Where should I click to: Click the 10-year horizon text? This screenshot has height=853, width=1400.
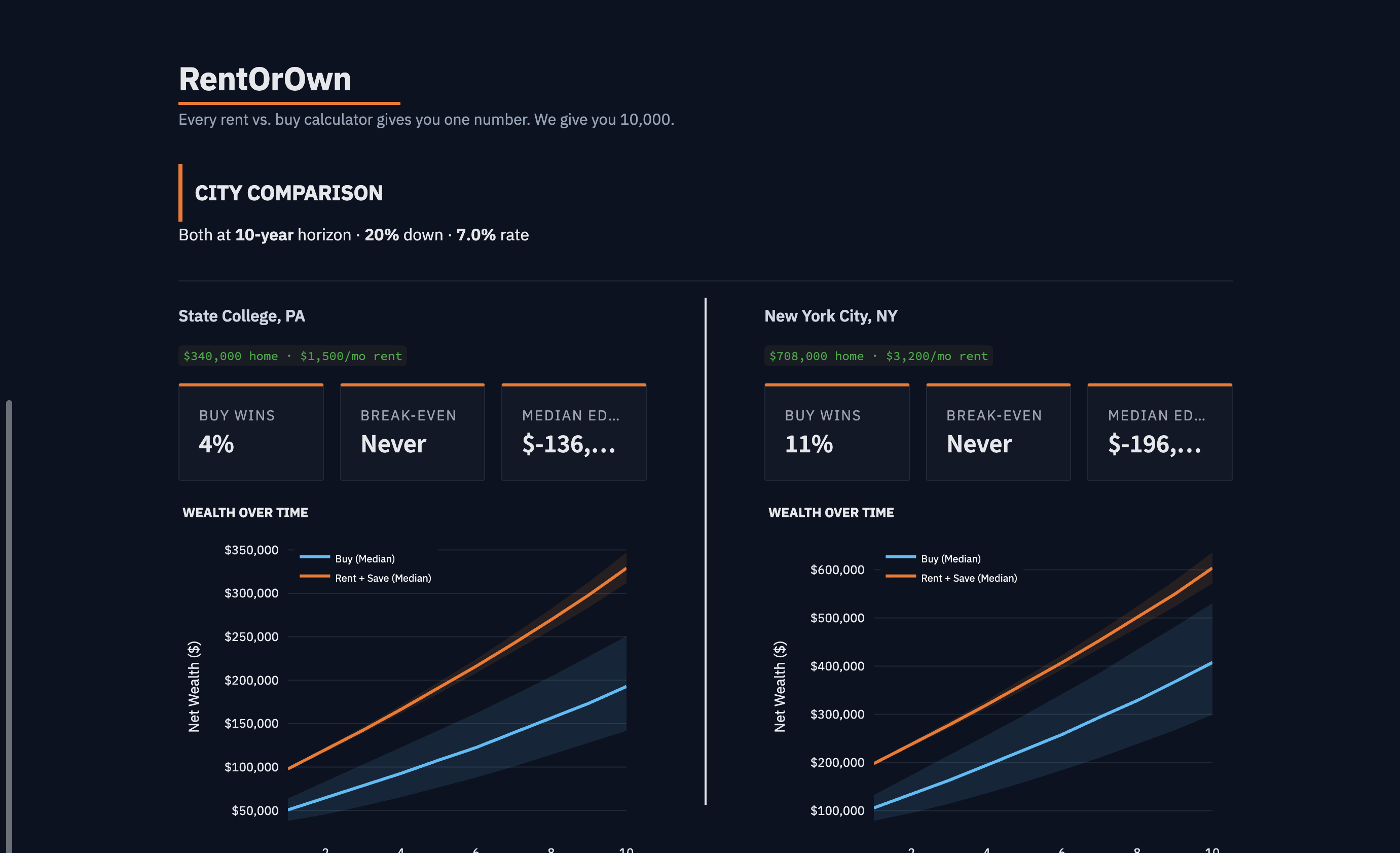tap(264, 235)
